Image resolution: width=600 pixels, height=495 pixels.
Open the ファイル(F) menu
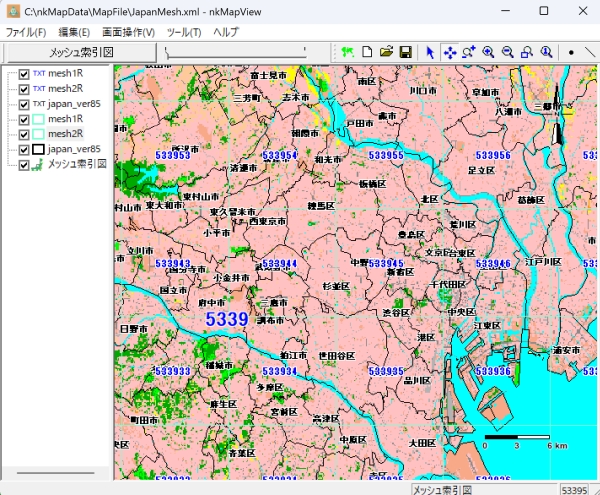[x=27, y=32]
